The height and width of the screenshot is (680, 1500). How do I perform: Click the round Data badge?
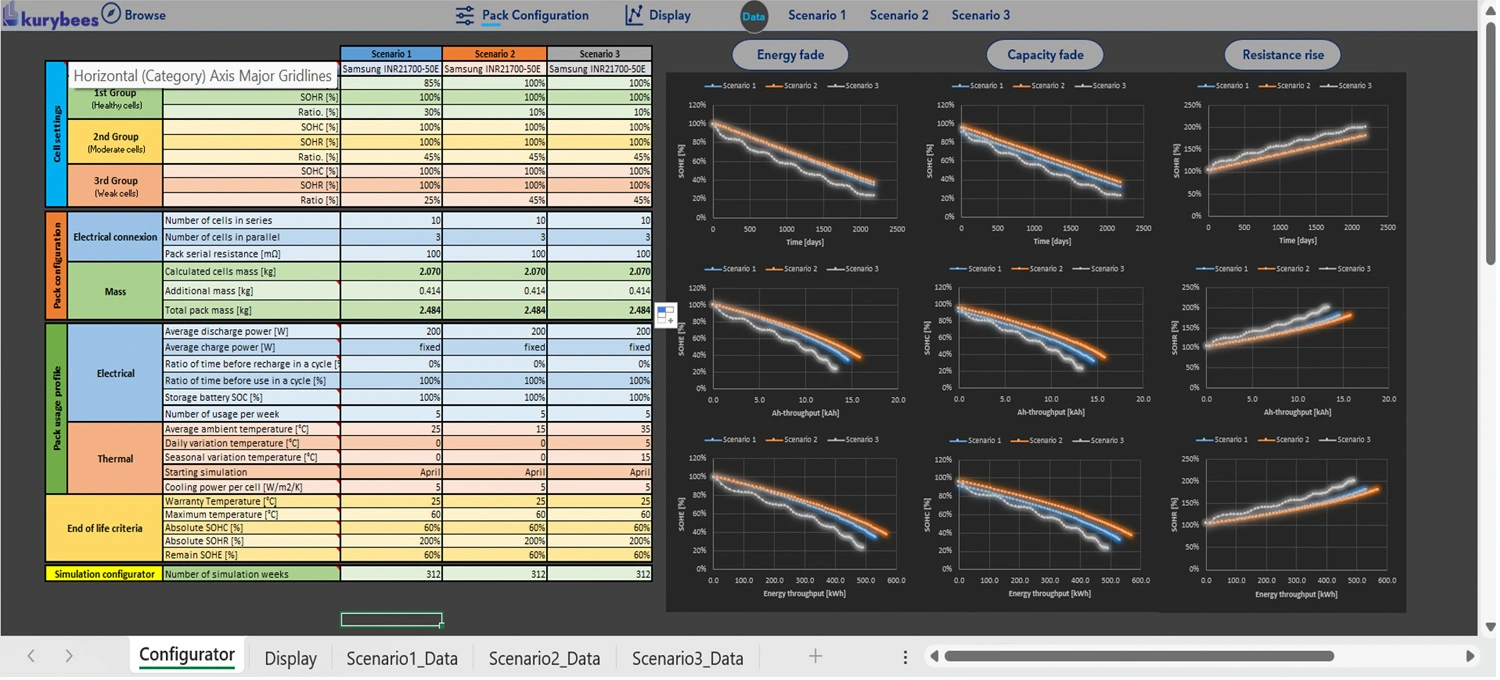point(754,16)
